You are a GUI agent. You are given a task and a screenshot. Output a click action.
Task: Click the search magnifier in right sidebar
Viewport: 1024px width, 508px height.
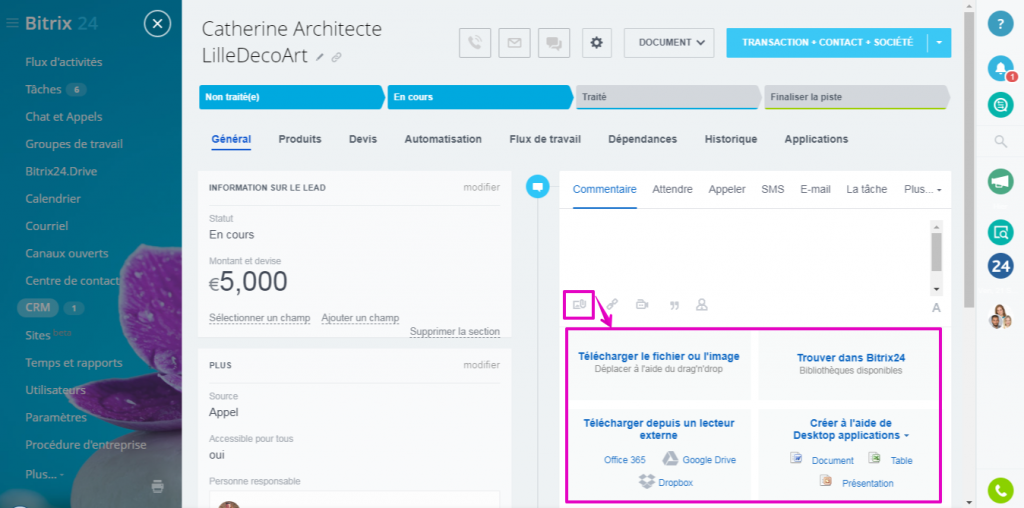tap(1000, 141)
